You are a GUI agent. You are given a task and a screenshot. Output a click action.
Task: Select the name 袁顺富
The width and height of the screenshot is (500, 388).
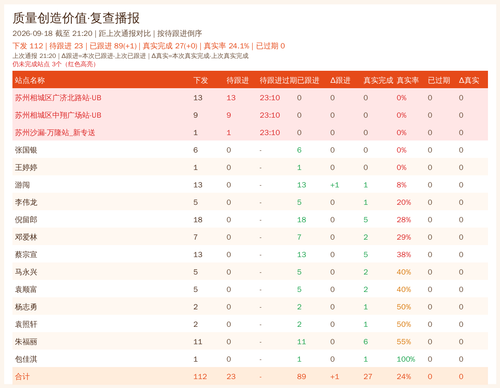26,289
